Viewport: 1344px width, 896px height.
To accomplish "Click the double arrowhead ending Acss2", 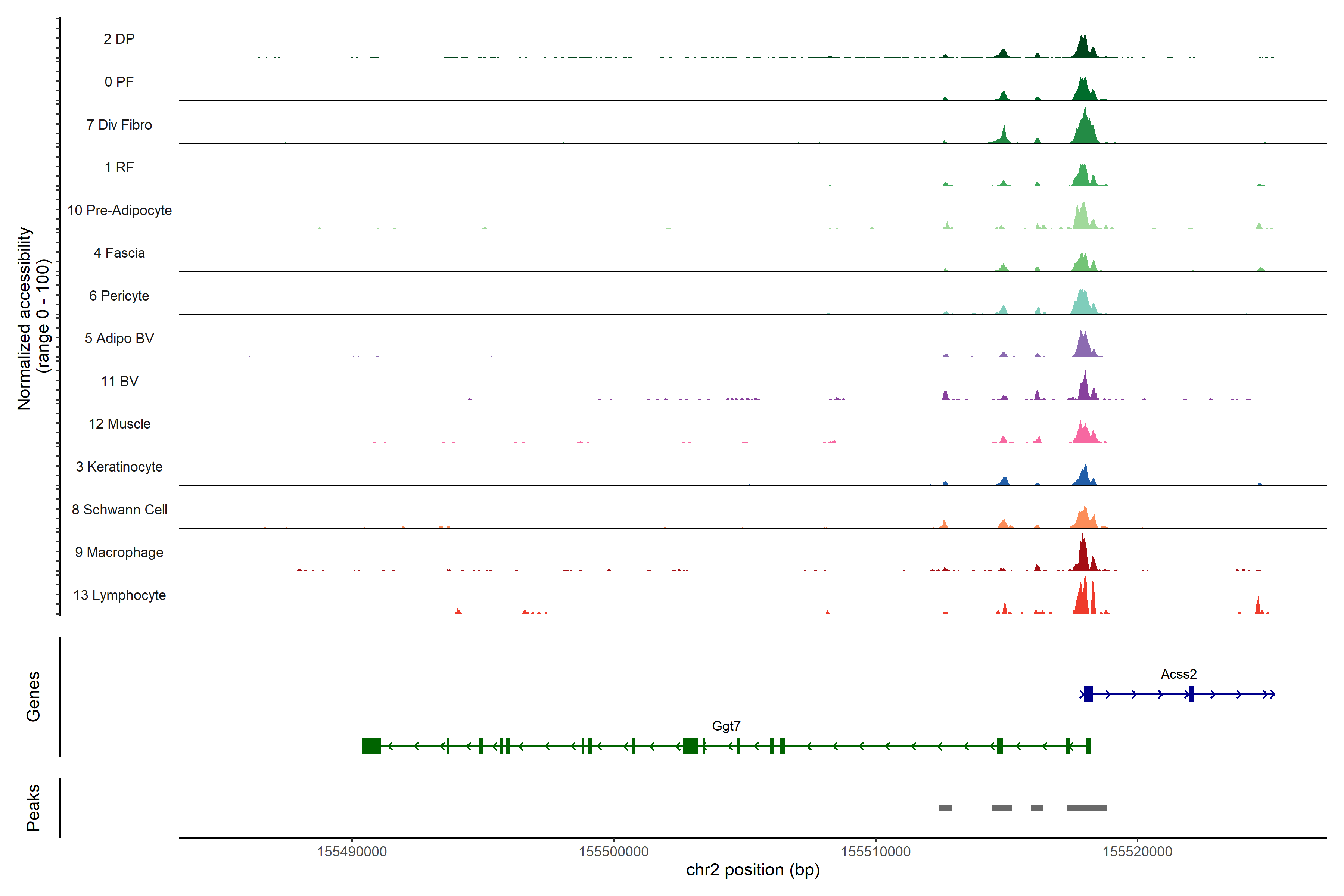I will [1269, 694].
